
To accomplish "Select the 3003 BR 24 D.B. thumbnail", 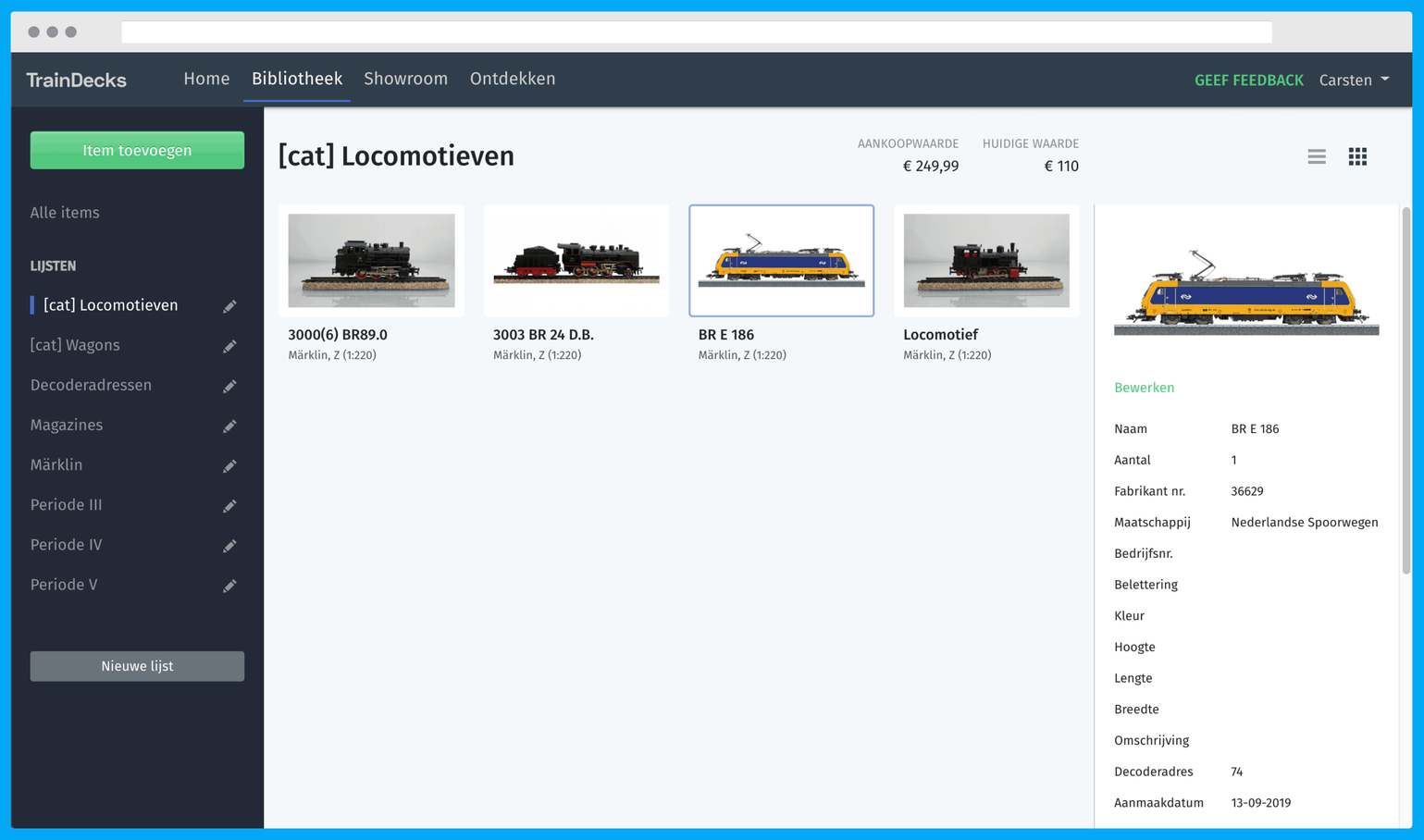I will coord(576,261).
